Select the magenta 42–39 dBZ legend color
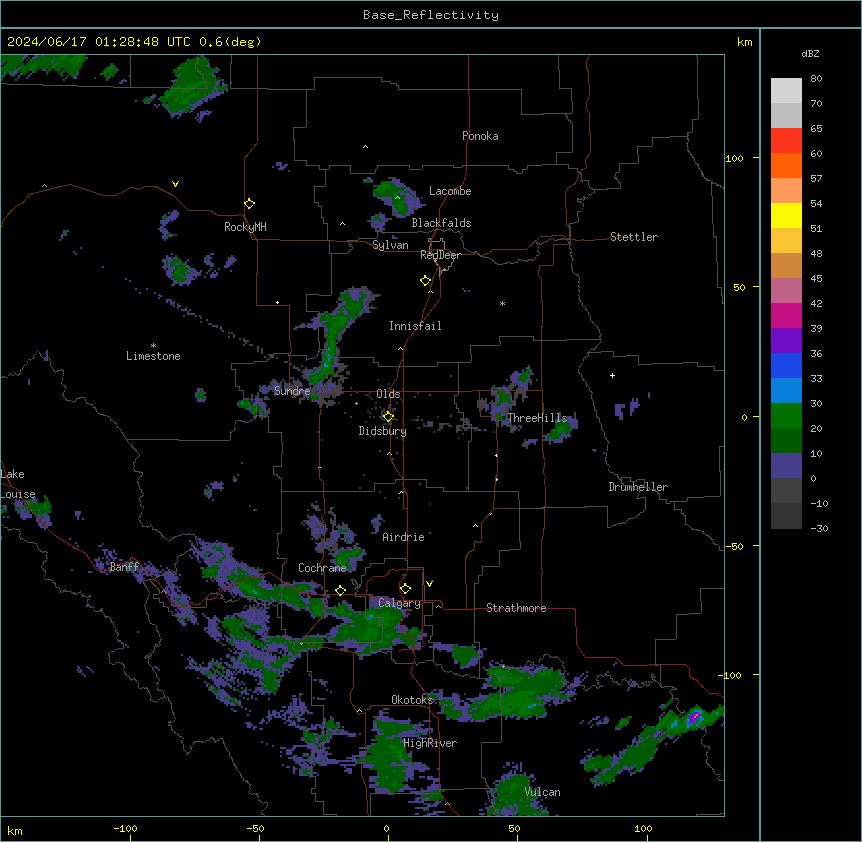 click(x=786, y=316)
